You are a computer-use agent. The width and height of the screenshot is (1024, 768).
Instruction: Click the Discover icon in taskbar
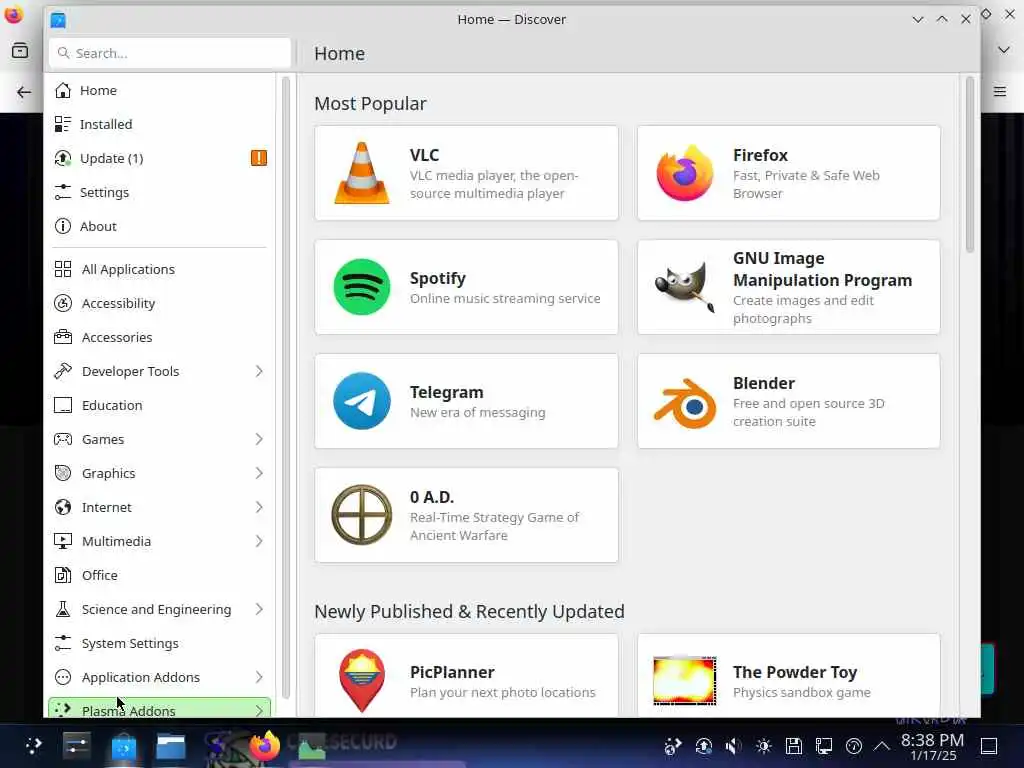tap(123, 745)
